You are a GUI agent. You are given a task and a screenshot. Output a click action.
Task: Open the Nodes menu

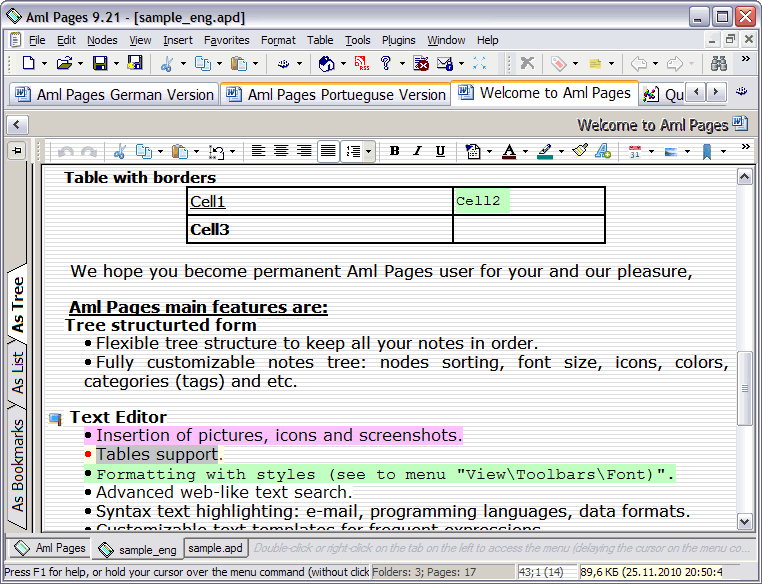tap(102, 40)
